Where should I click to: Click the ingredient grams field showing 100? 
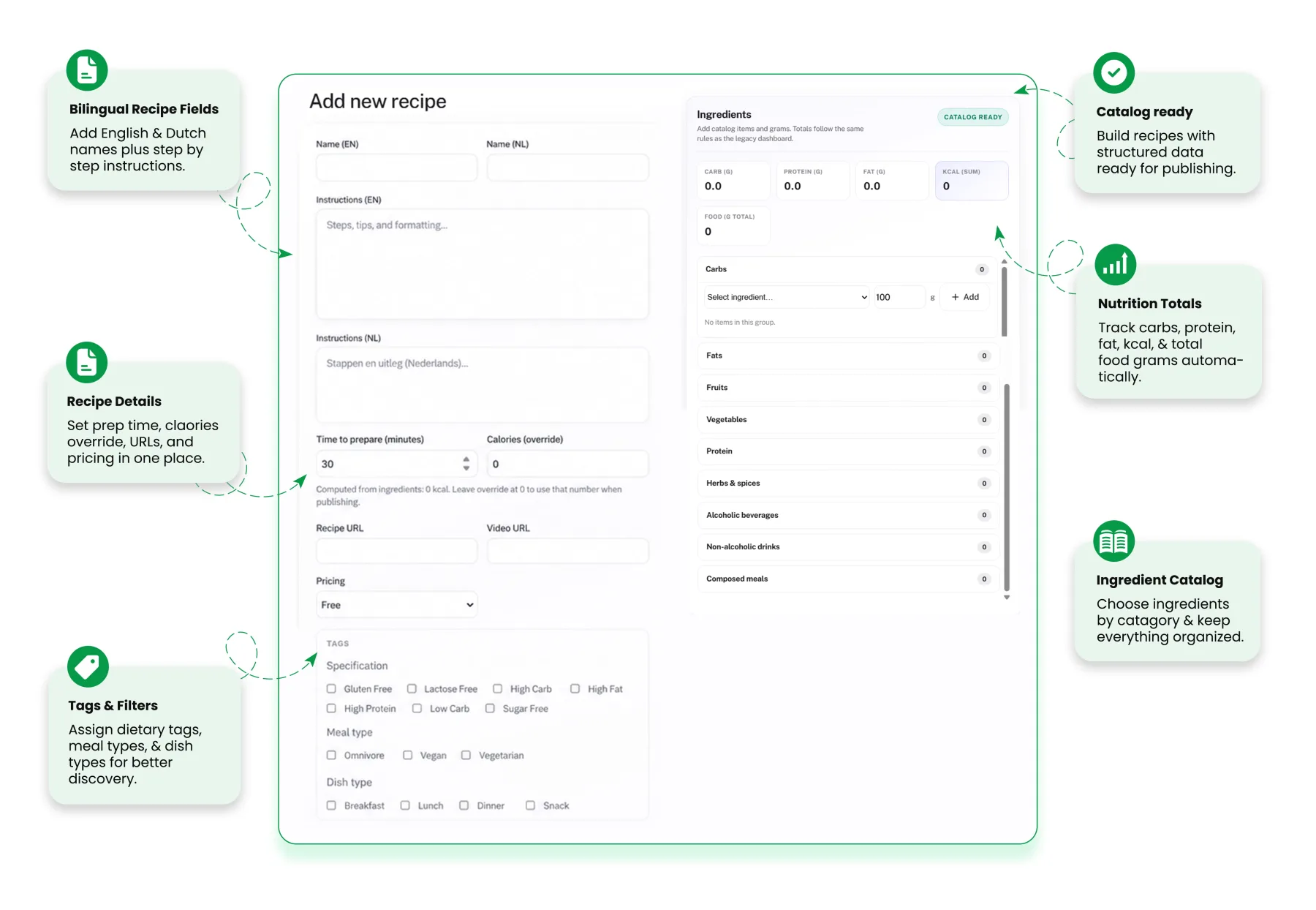point(900,297)
